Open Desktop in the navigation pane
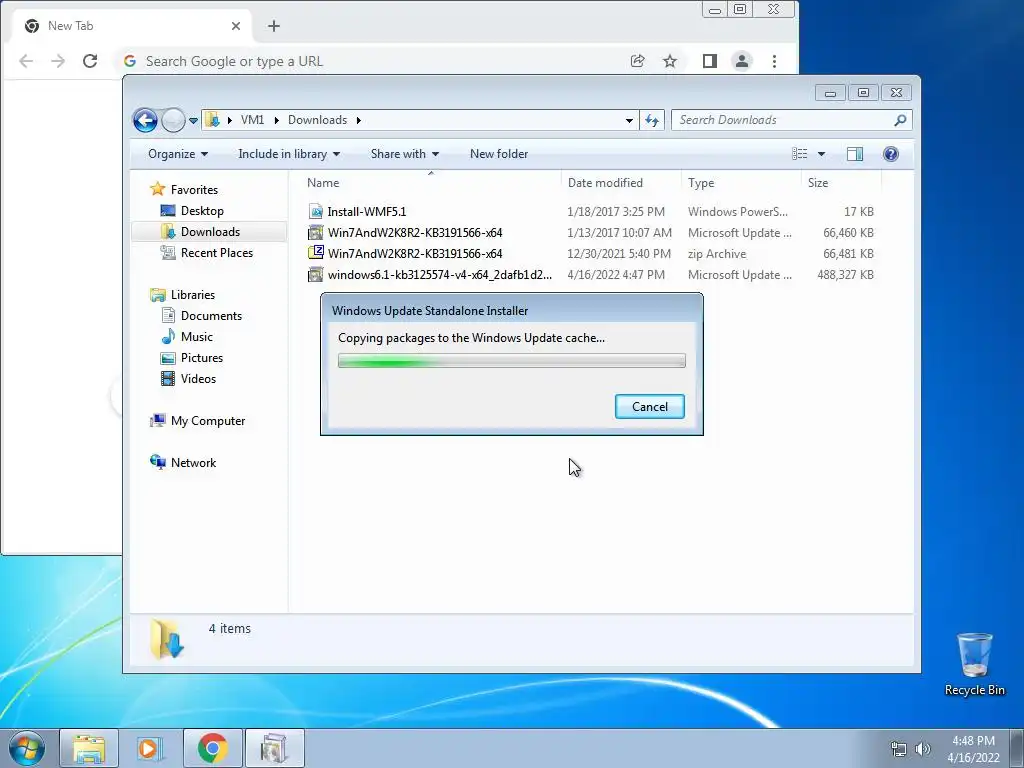The width and height of the screenshot is (1024, 768). pos(202,210)
